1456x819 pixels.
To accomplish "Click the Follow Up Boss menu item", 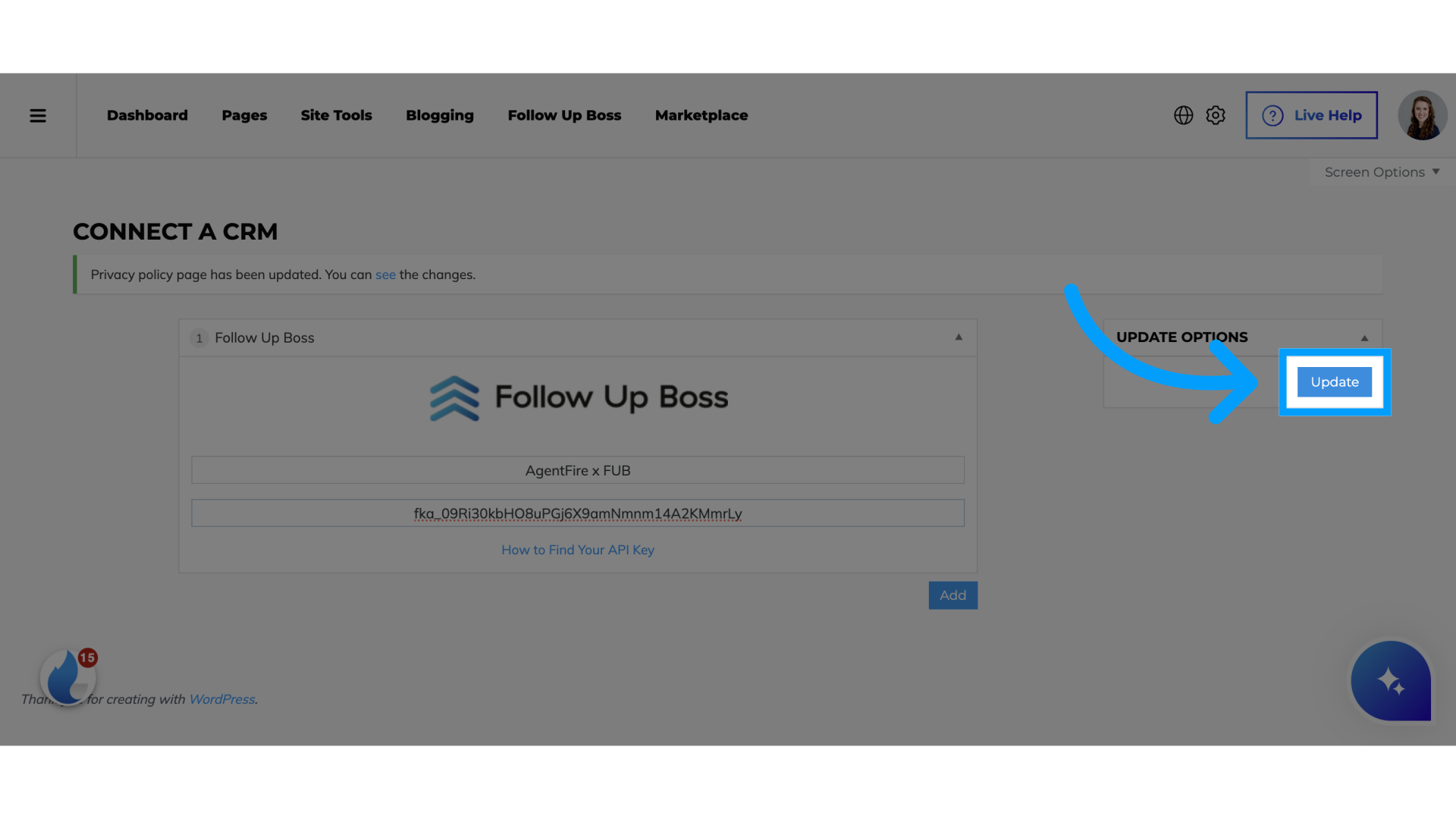I will tap(564, 115).
